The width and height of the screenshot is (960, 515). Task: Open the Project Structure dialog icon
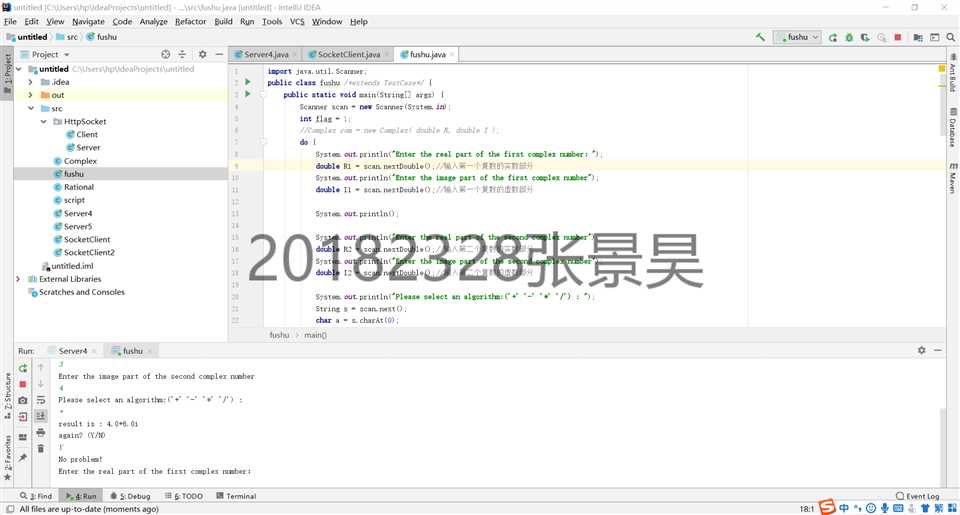pyautogui.click(x=918, y=37)
